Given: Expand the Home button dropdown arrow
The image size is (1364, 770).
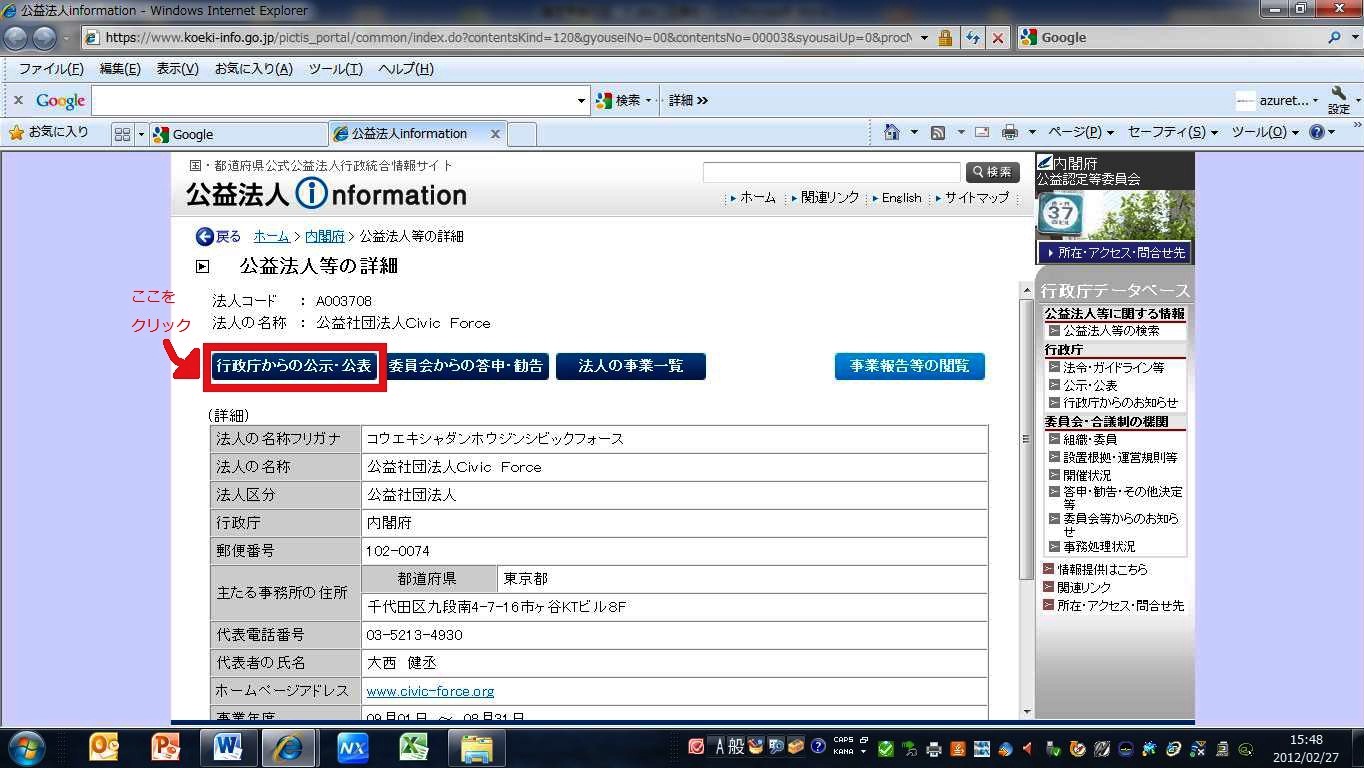Looking at the screenshot, I should 914,132.
